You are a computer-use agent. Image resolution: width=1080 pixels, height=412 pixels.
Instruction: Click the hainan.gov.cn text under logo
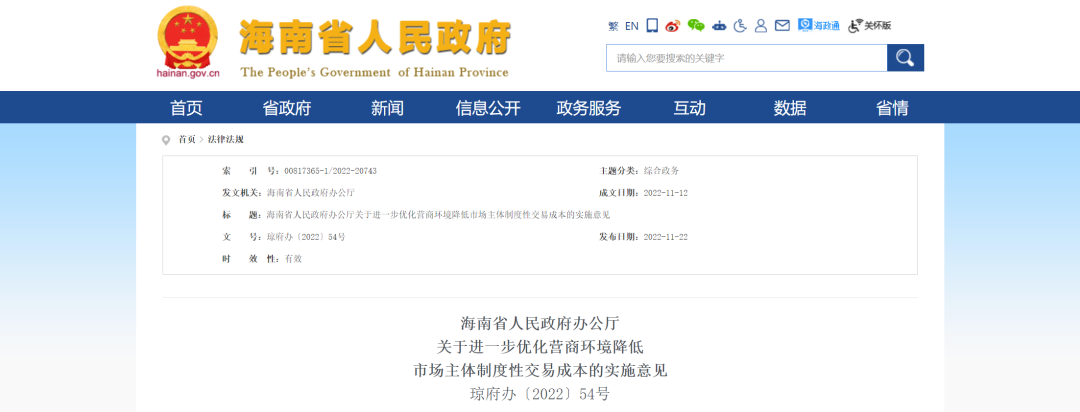188,73
